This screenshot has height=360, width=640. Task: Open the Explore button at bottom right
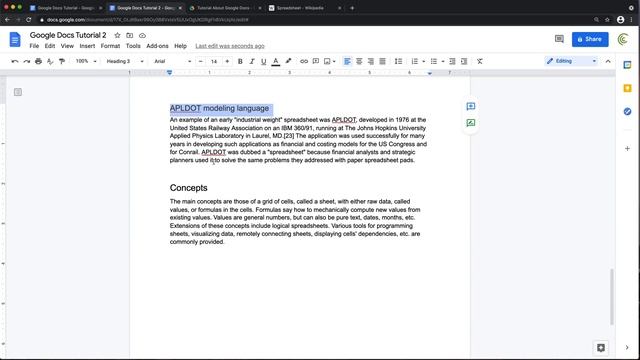(601, 348)
